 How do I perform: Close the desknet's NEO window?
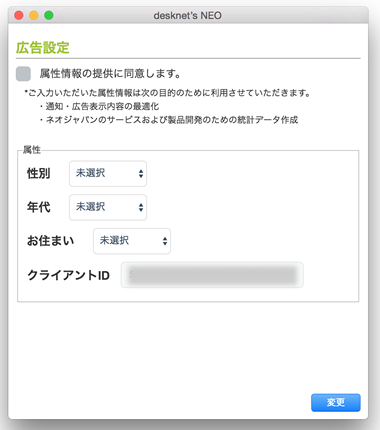point(19,15)
